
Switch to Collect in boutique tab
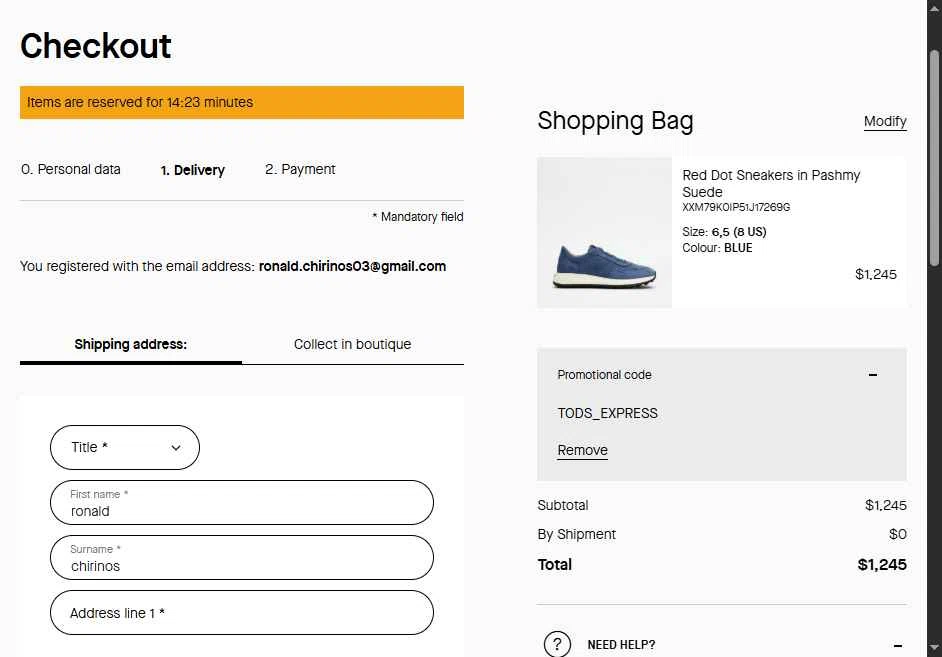coord(353,344)
